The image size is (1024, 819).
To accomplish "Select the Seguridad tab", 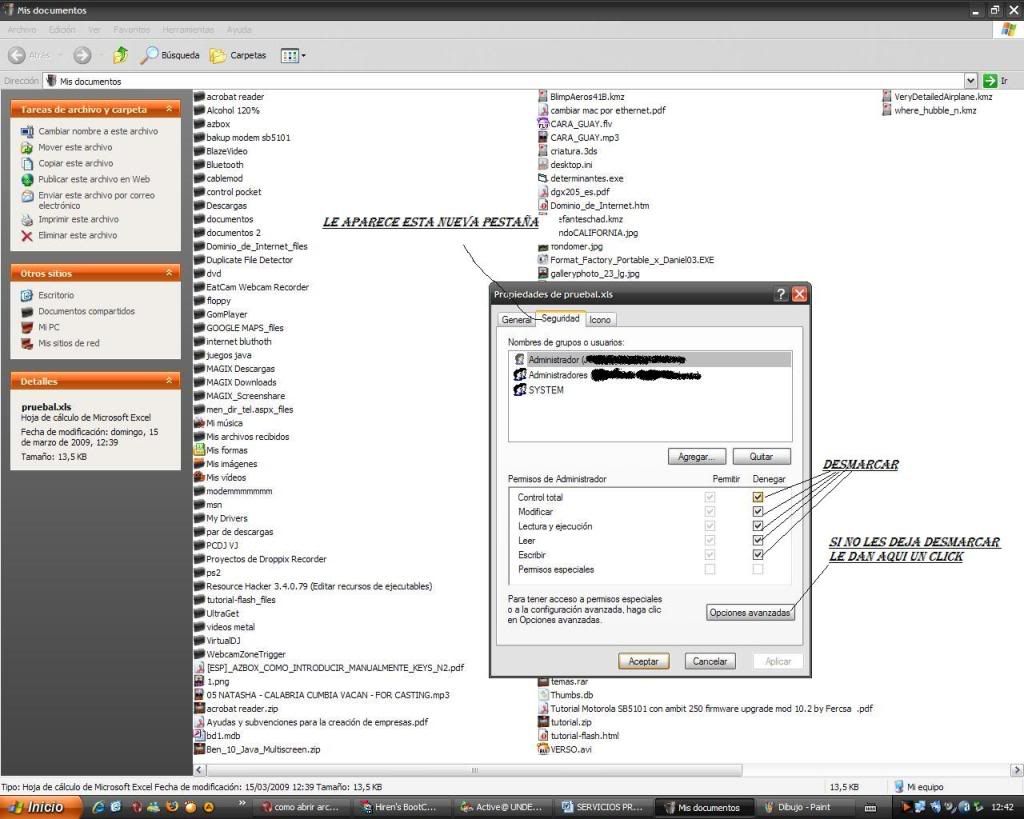I will click(560, 318).
